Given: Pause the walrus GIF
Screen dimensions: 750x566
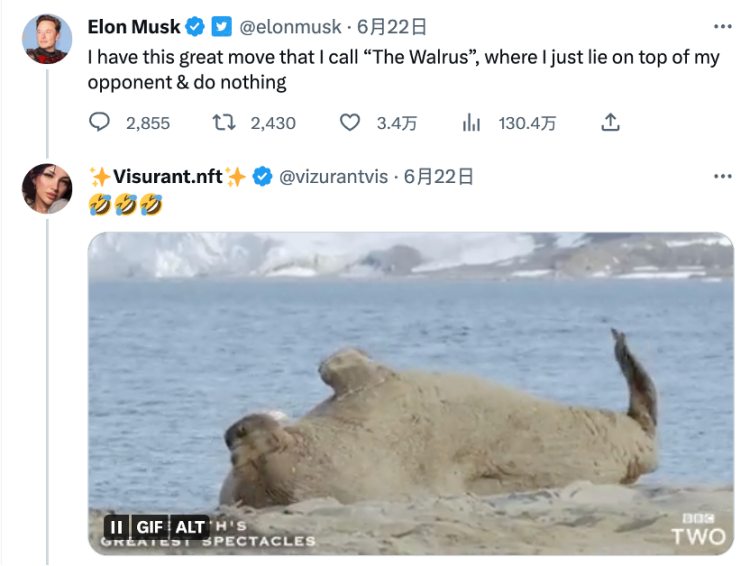Looking at the screenshot, I should (x=116, y=527).
